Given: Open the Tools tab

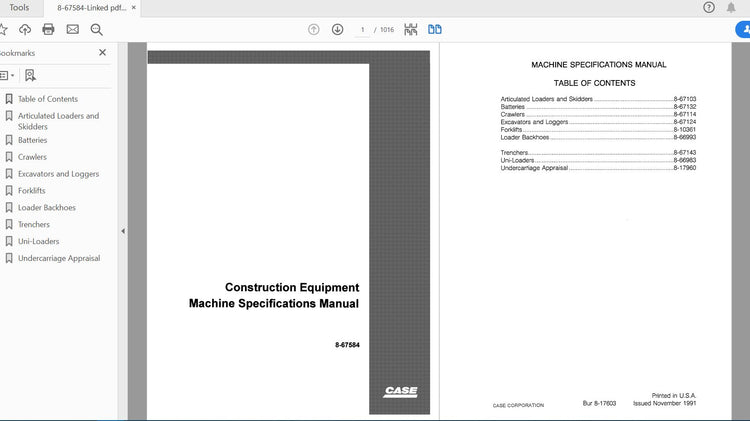Looking at the screenshot, I should [x=19, y=8].
